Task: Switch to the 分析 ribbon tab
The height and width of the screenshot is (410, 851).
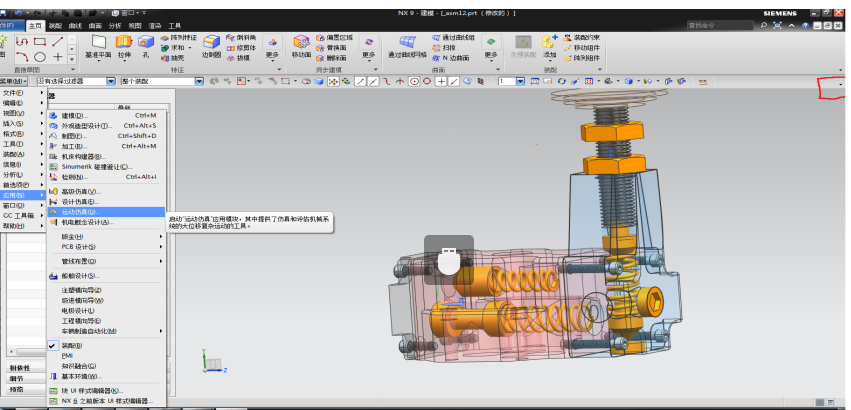Action: tap(115, 26)
